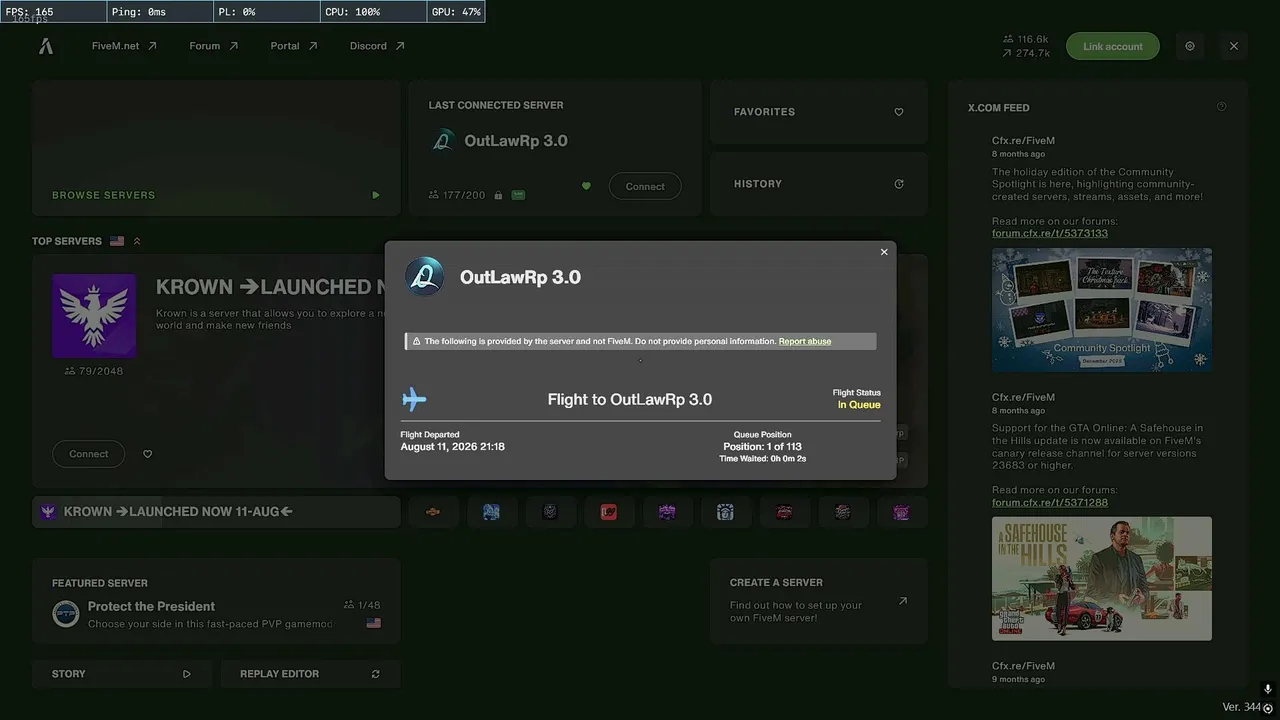Click the history clock icon
The image size is (1280, 720).
(x=899, y=184)
